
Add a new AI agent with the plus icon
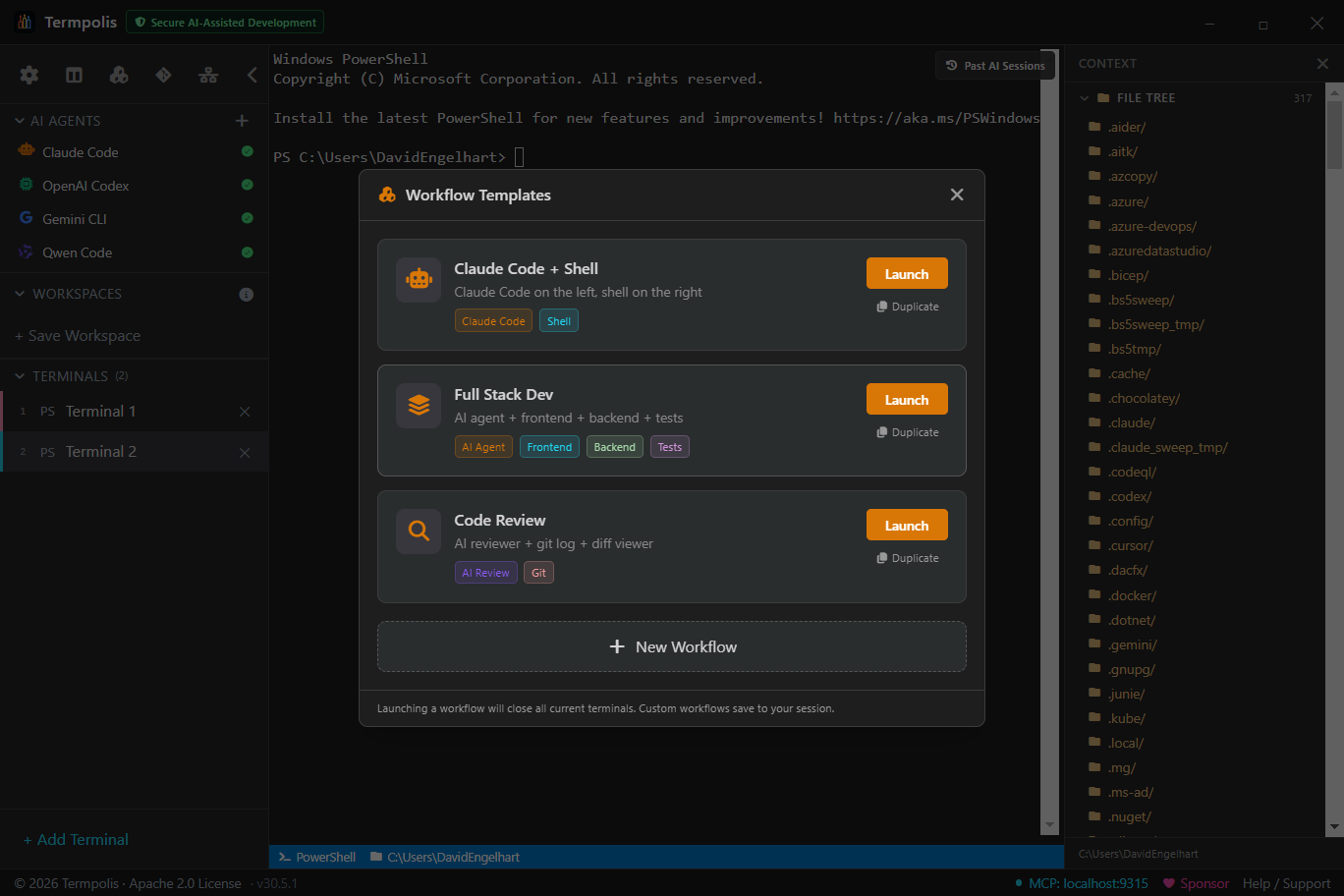[242, 121]
